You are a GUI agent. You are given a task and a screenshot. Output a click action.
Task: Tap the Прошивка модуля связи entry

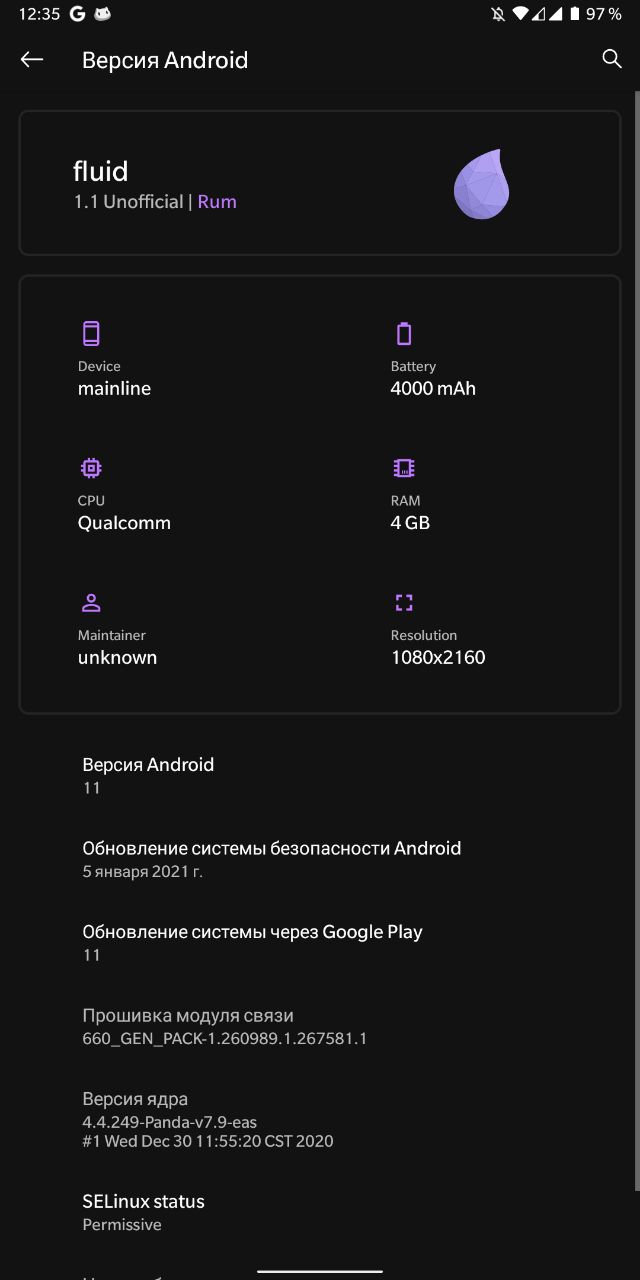(x=320, y=1026)
